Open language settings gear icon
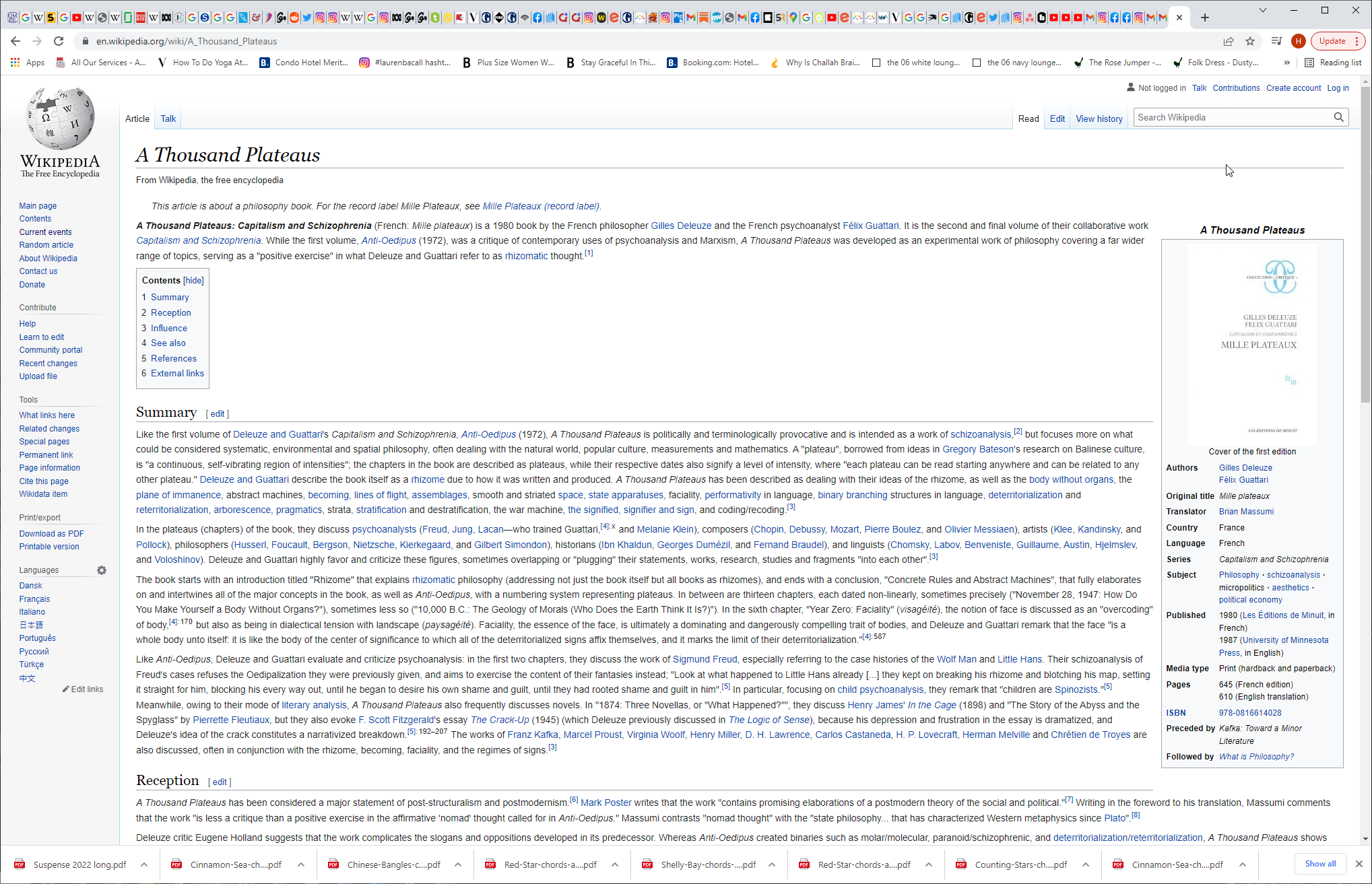1372x884 pixels. (x=102, y=570)
